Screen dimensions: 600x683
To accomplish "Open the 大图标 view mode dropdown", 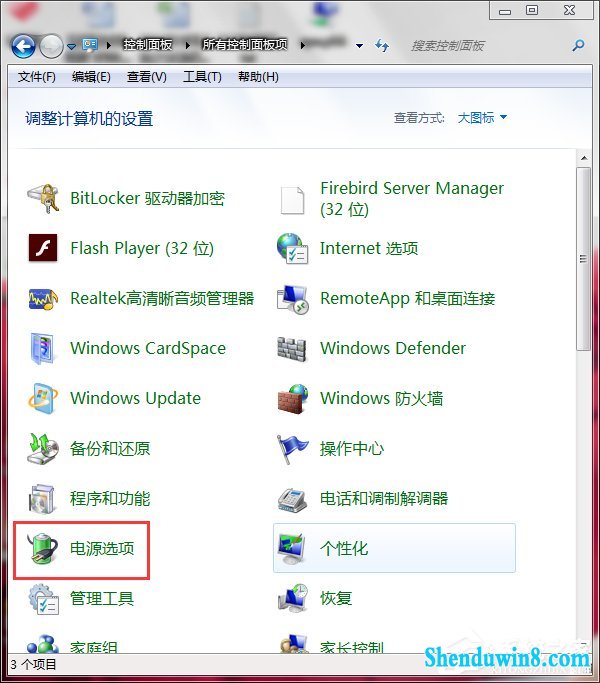I will [x=482, y=118].
